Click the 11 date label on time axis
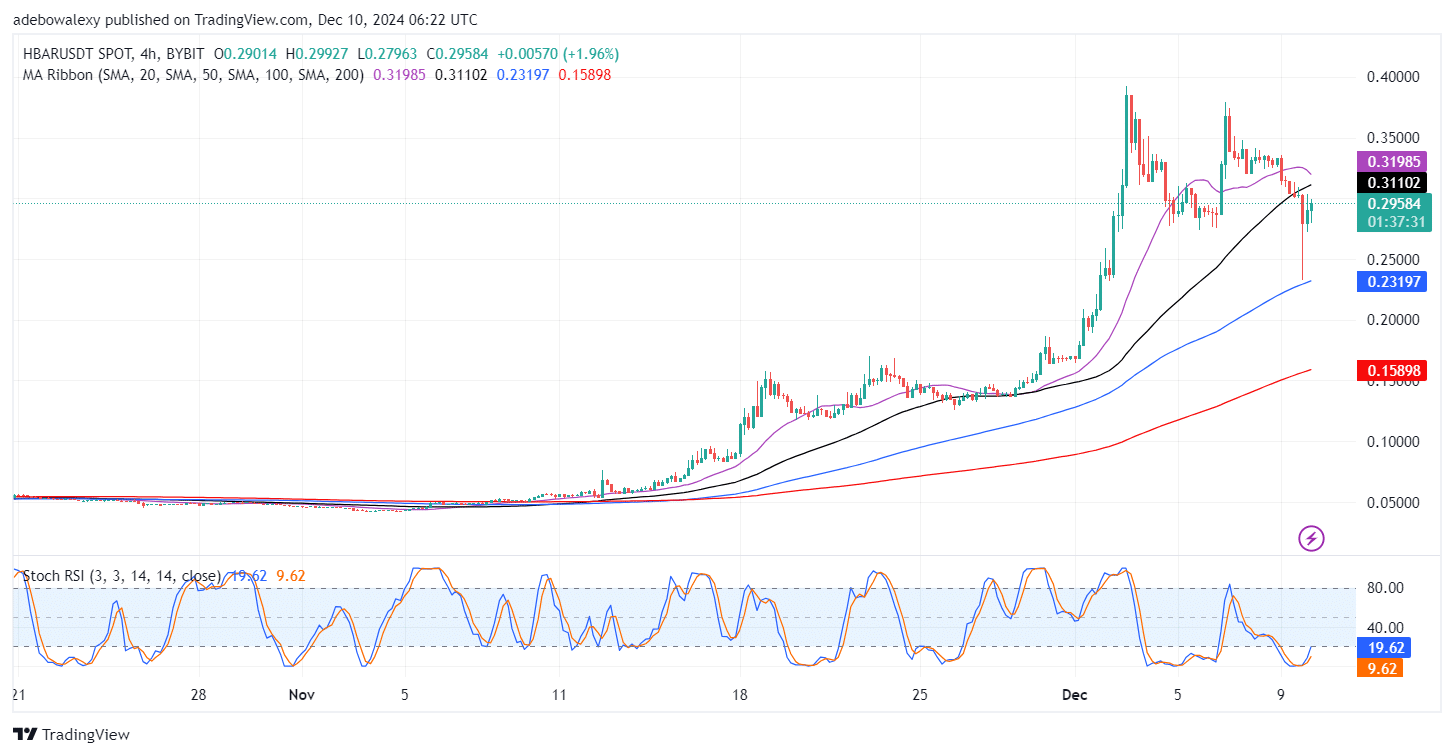 click(558, 694)
